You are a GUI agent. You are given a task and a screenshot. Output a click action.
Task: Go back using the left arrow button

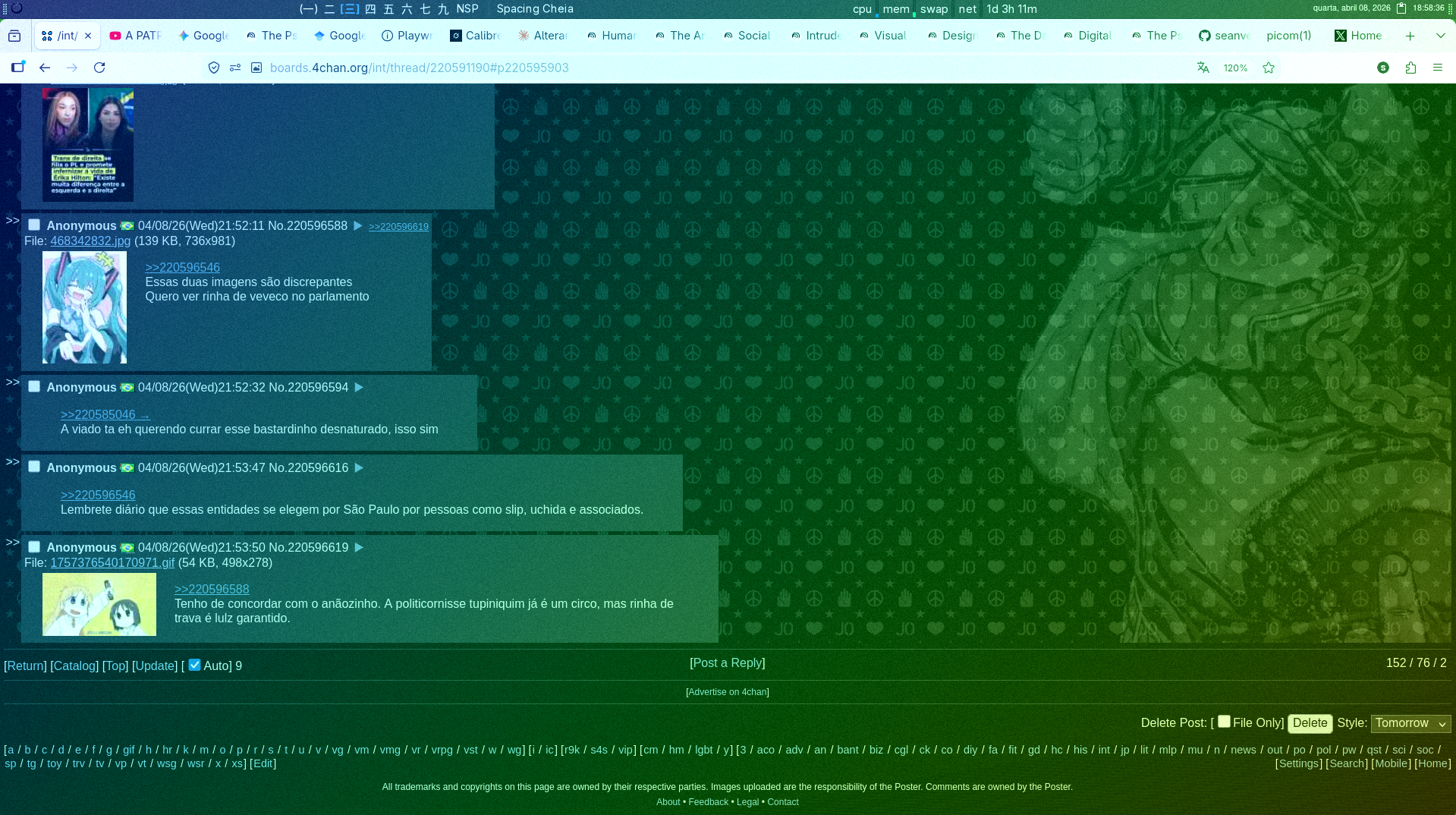tap(45, 68)
